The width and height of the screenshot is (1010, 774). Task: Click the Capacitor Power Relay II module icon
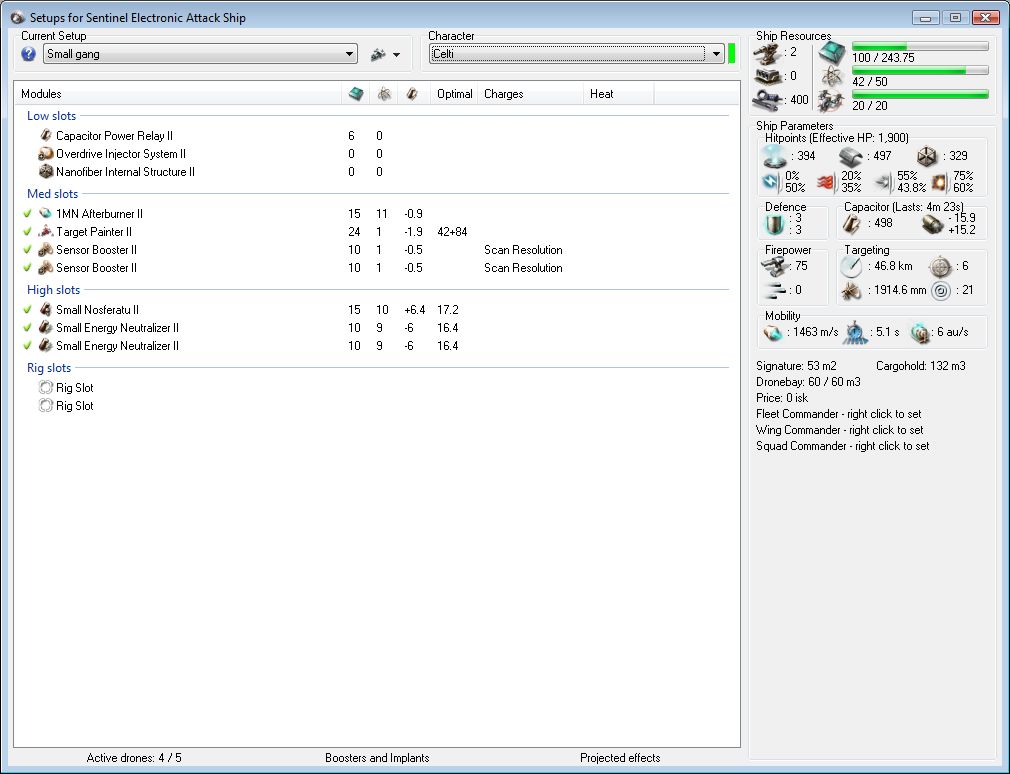click(x=45, y=136)
